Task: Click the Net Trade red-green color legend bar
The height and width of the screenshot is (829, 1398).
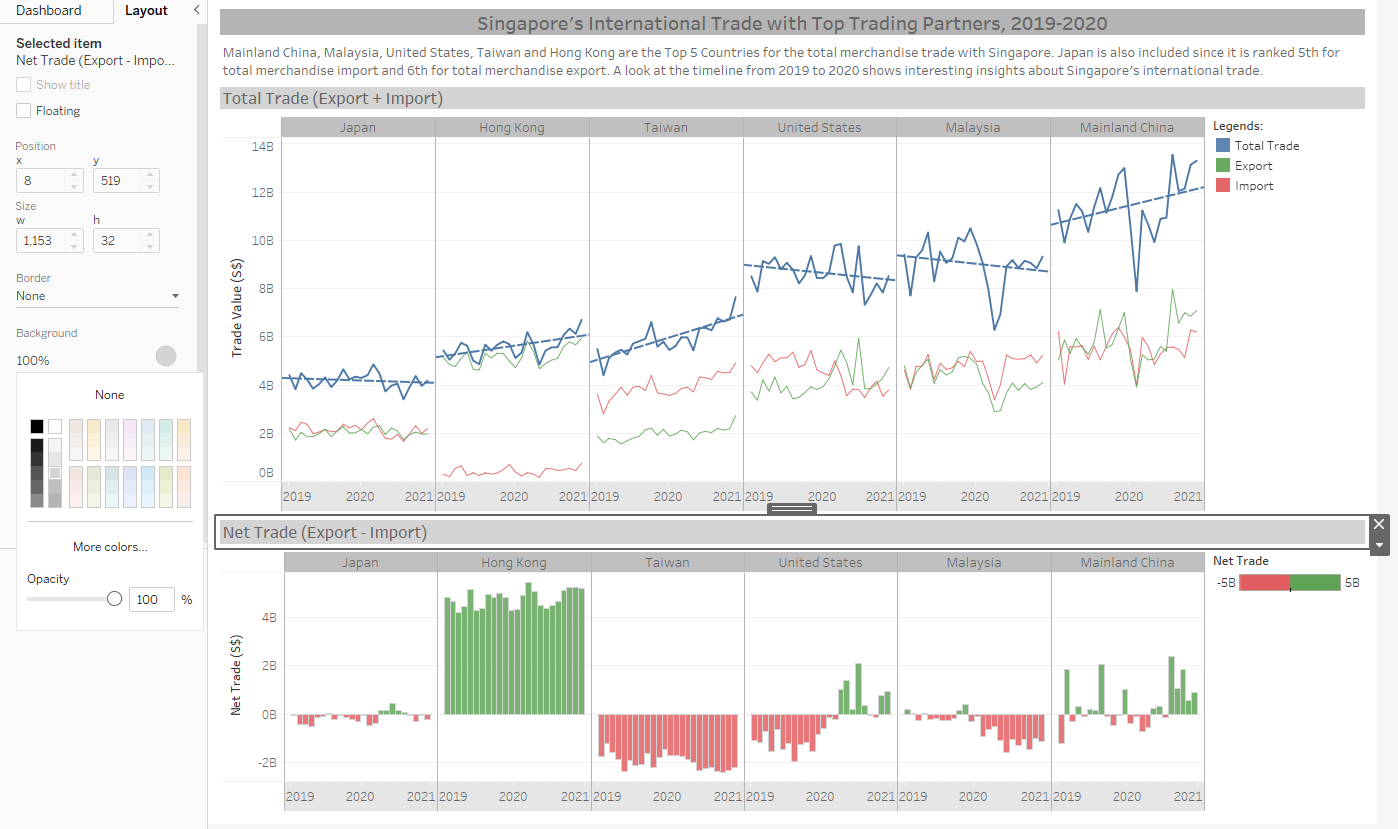Action: (1289, 583)
